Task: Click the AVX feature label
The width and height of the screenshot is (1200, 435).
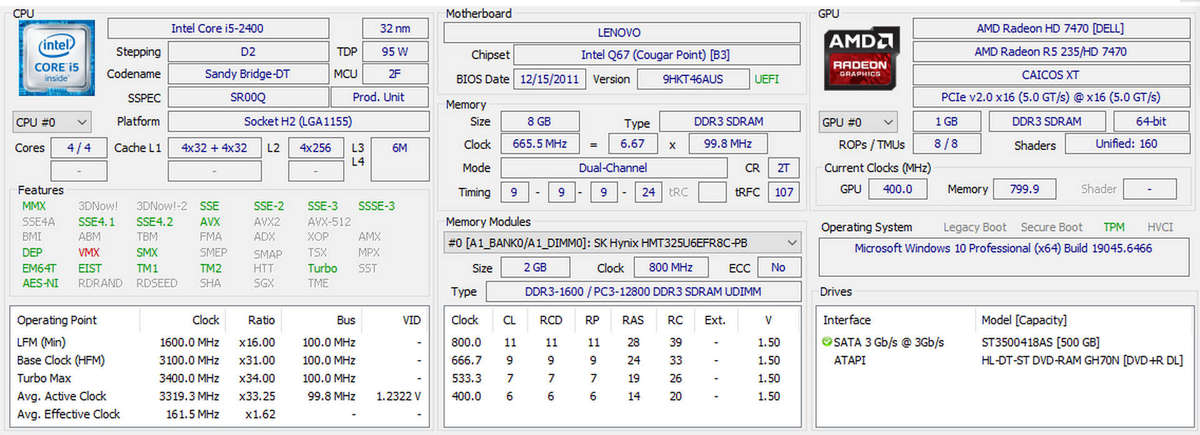Action: click(210, 222)
